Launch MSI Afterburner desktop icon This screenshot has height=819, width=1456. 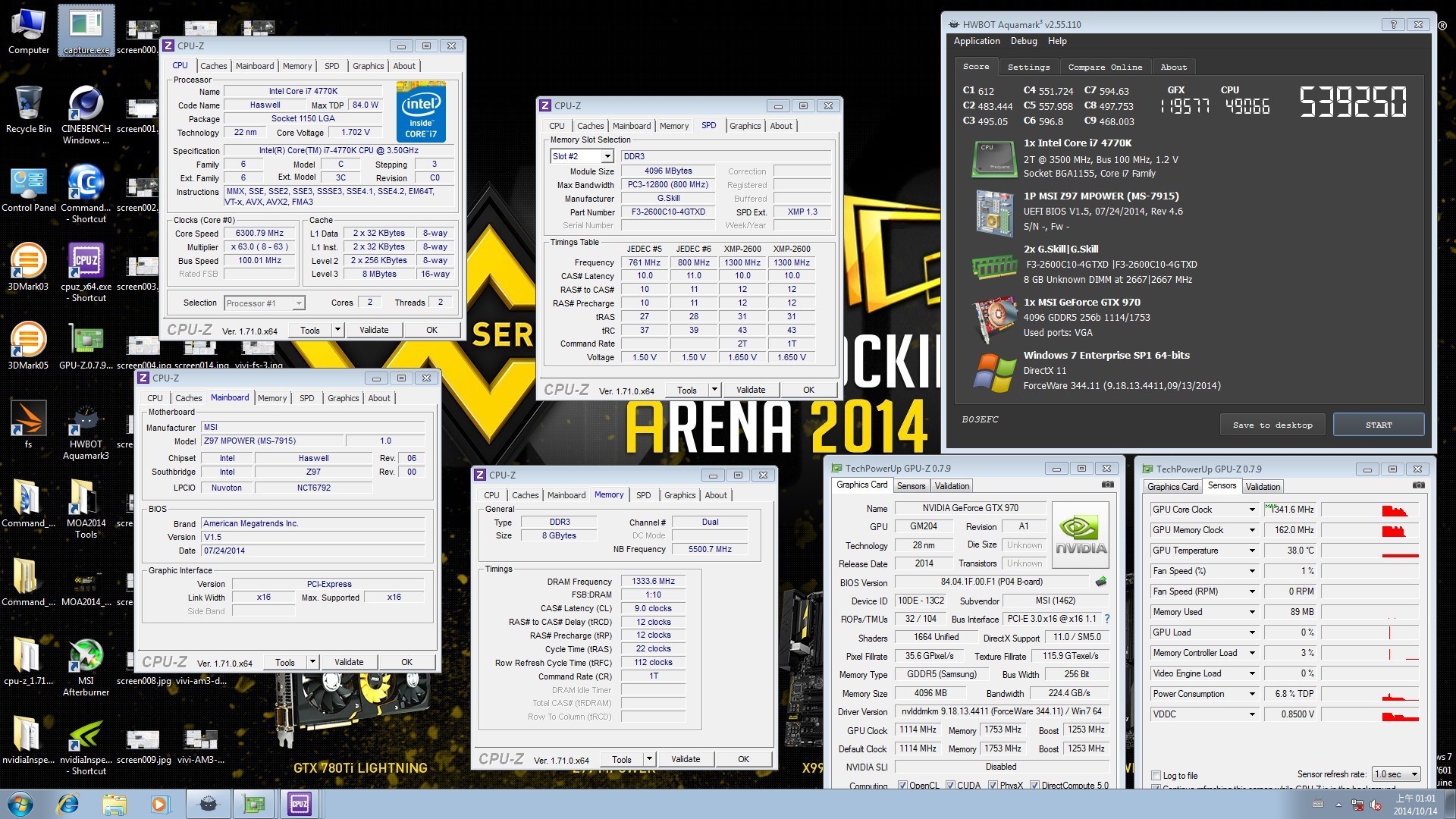[86, 667]
